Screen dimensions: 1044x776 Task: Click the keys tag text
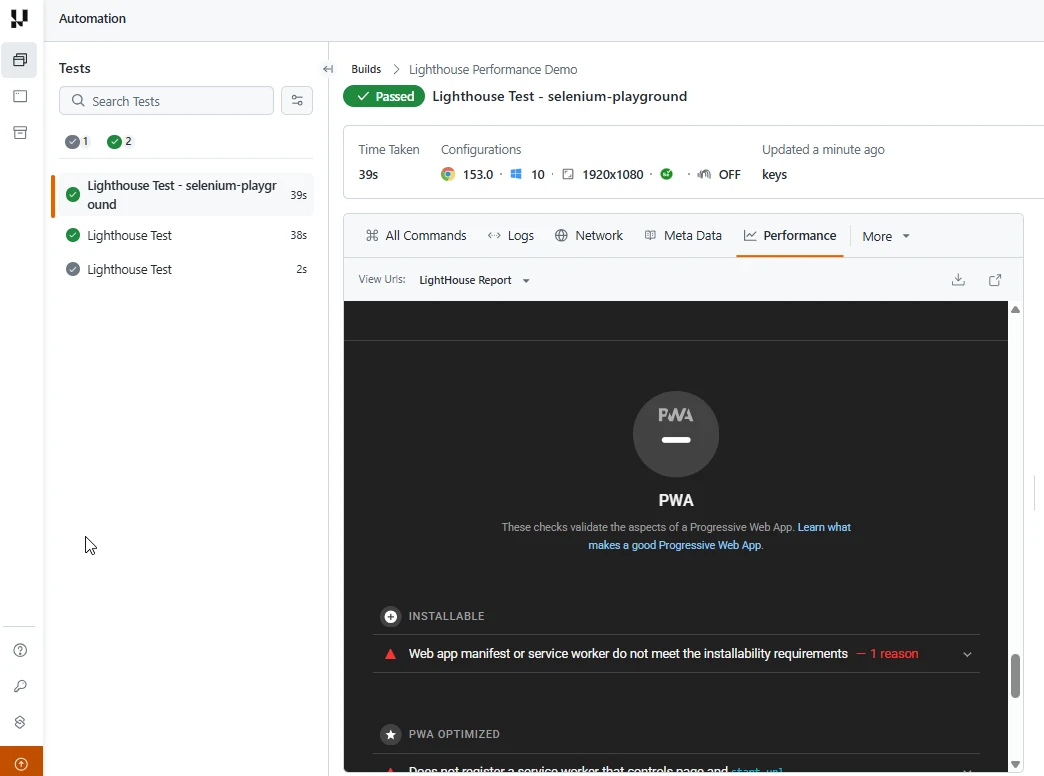pyautogui.click(x=774, y=175)
